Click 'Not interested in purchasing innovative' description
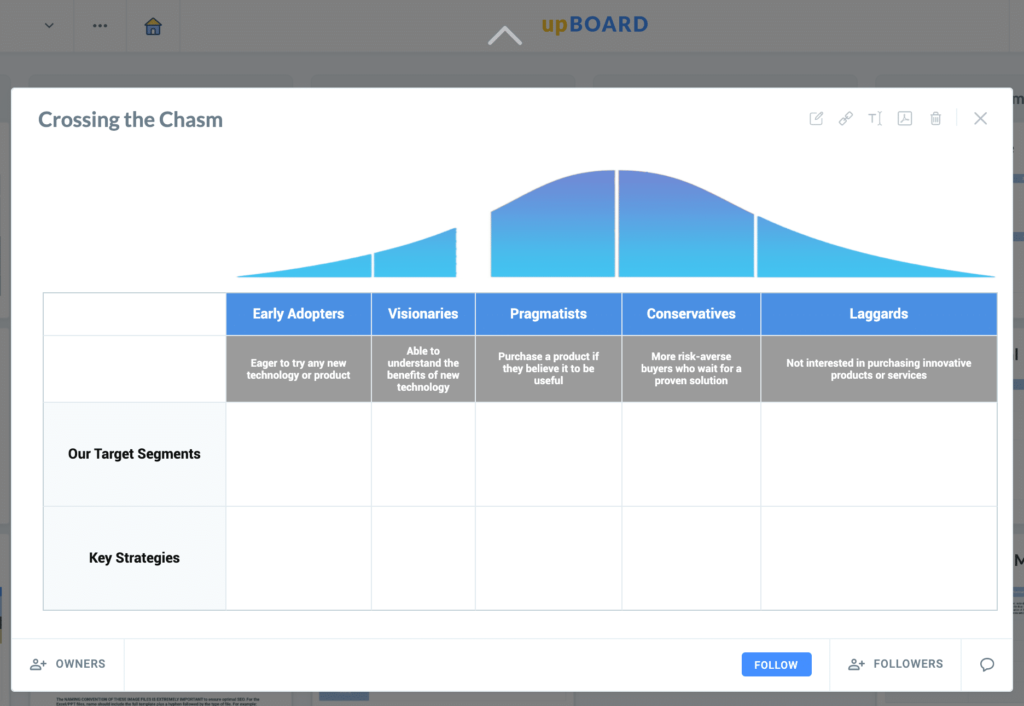 pos(879,369)
